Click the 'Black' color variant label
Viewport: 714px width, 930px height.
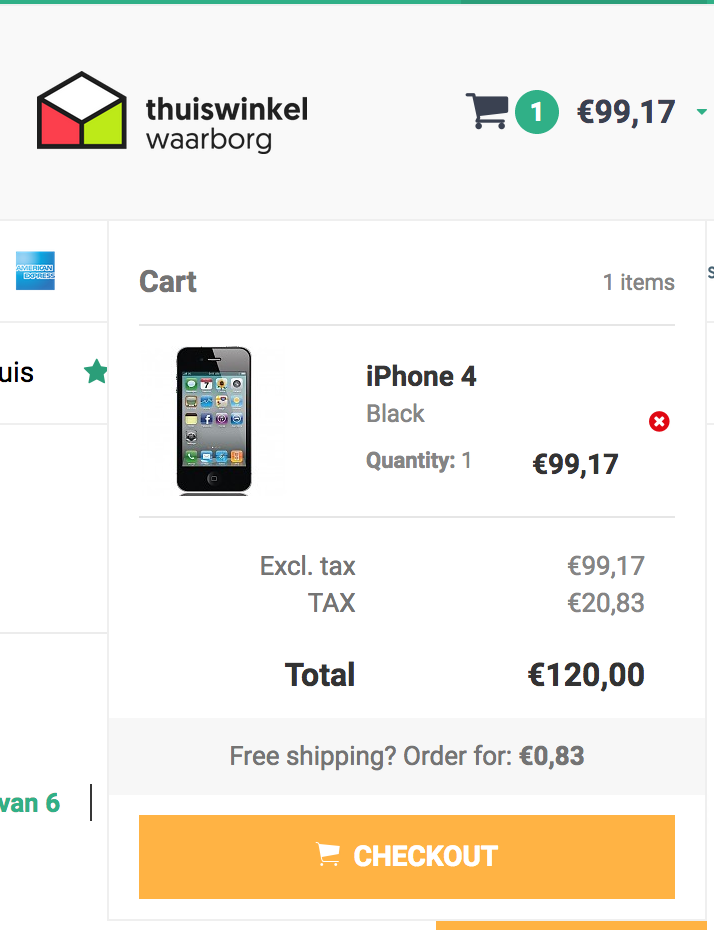pos(396,413)
